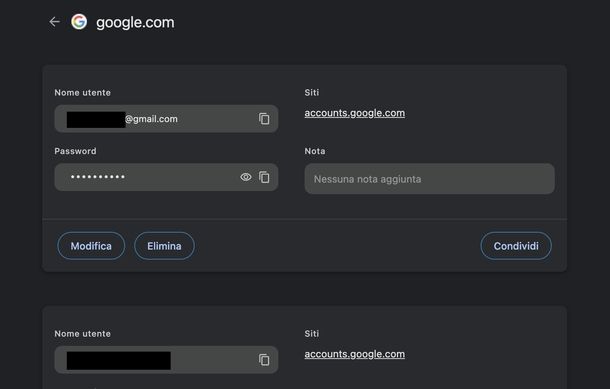Click the google.com page title
This screenshot has height=389, width=610.
point(135,23)
